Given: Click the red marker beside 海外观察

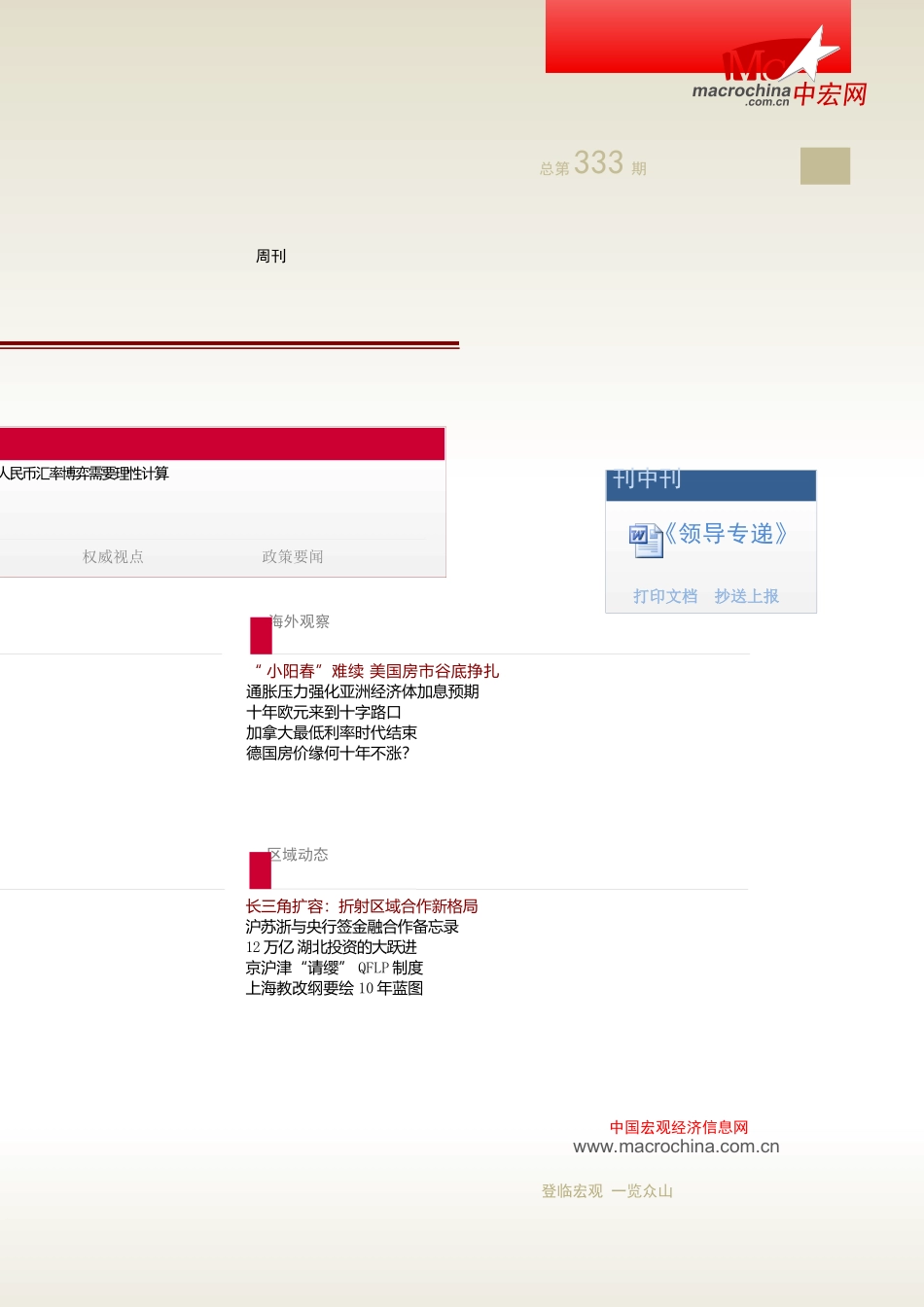Looking at the screenshot, I should coord(261,635).
